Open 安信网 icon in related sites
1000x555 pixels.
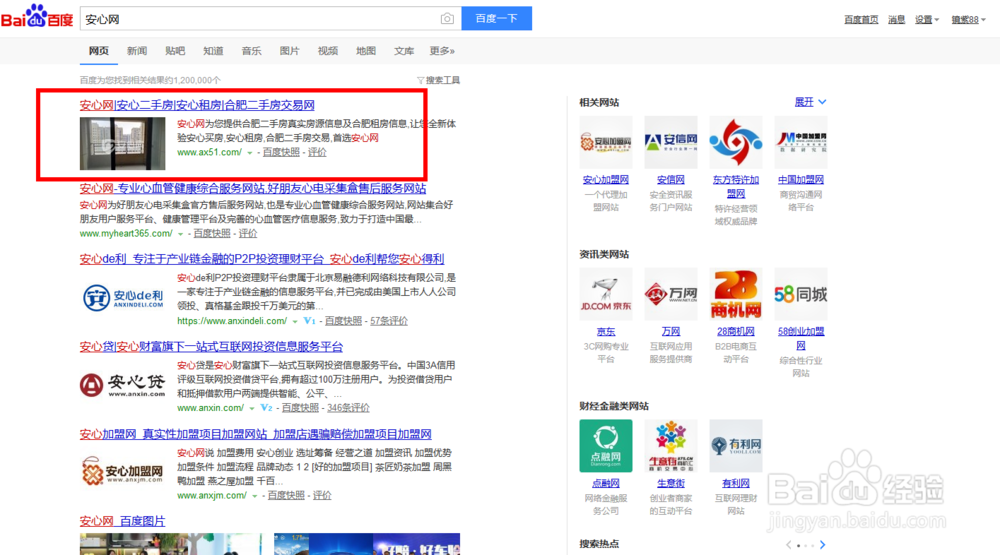pyautogui.click(x=671, y=142)
